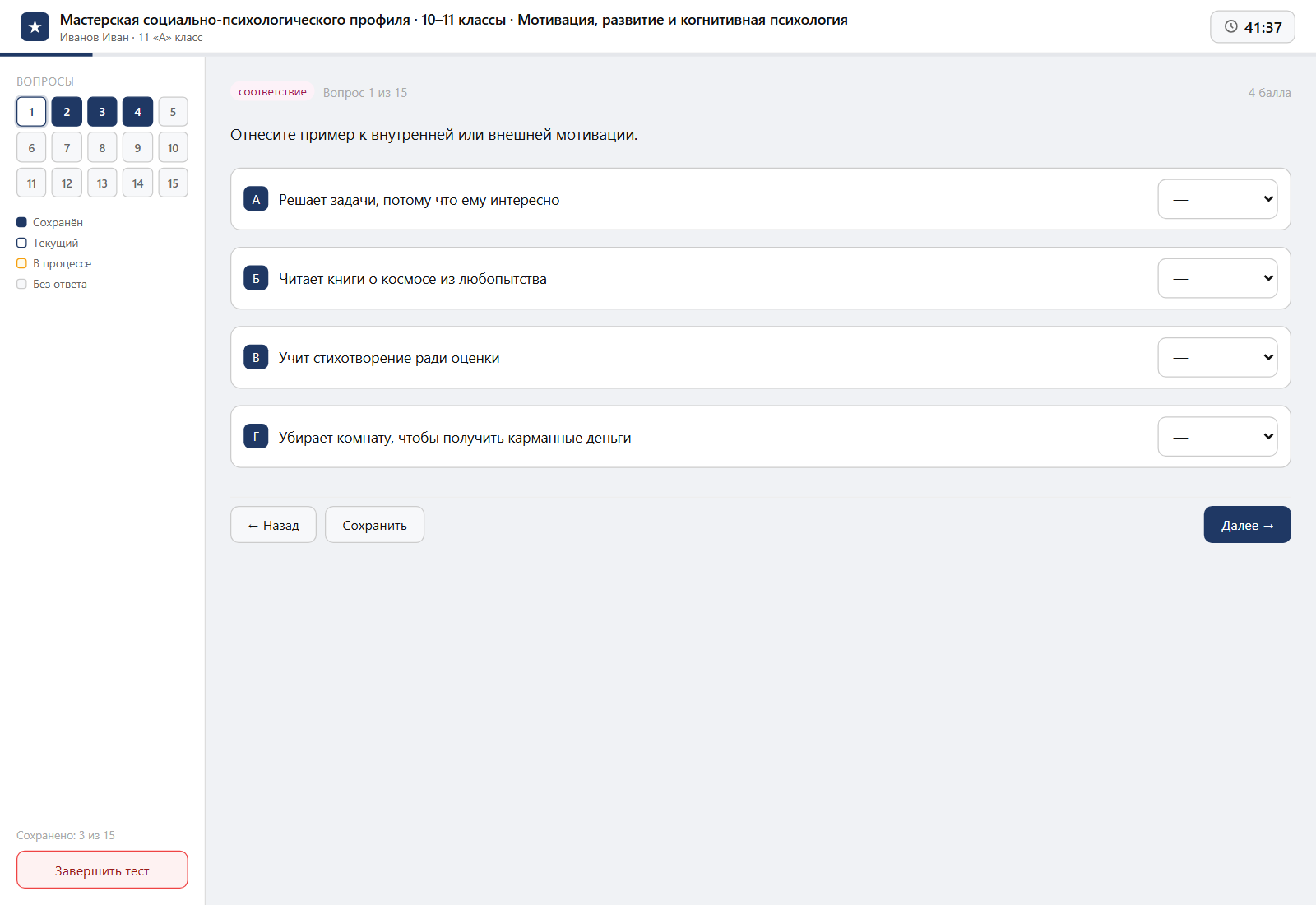Click the Назад button

(x=273, y=525)
